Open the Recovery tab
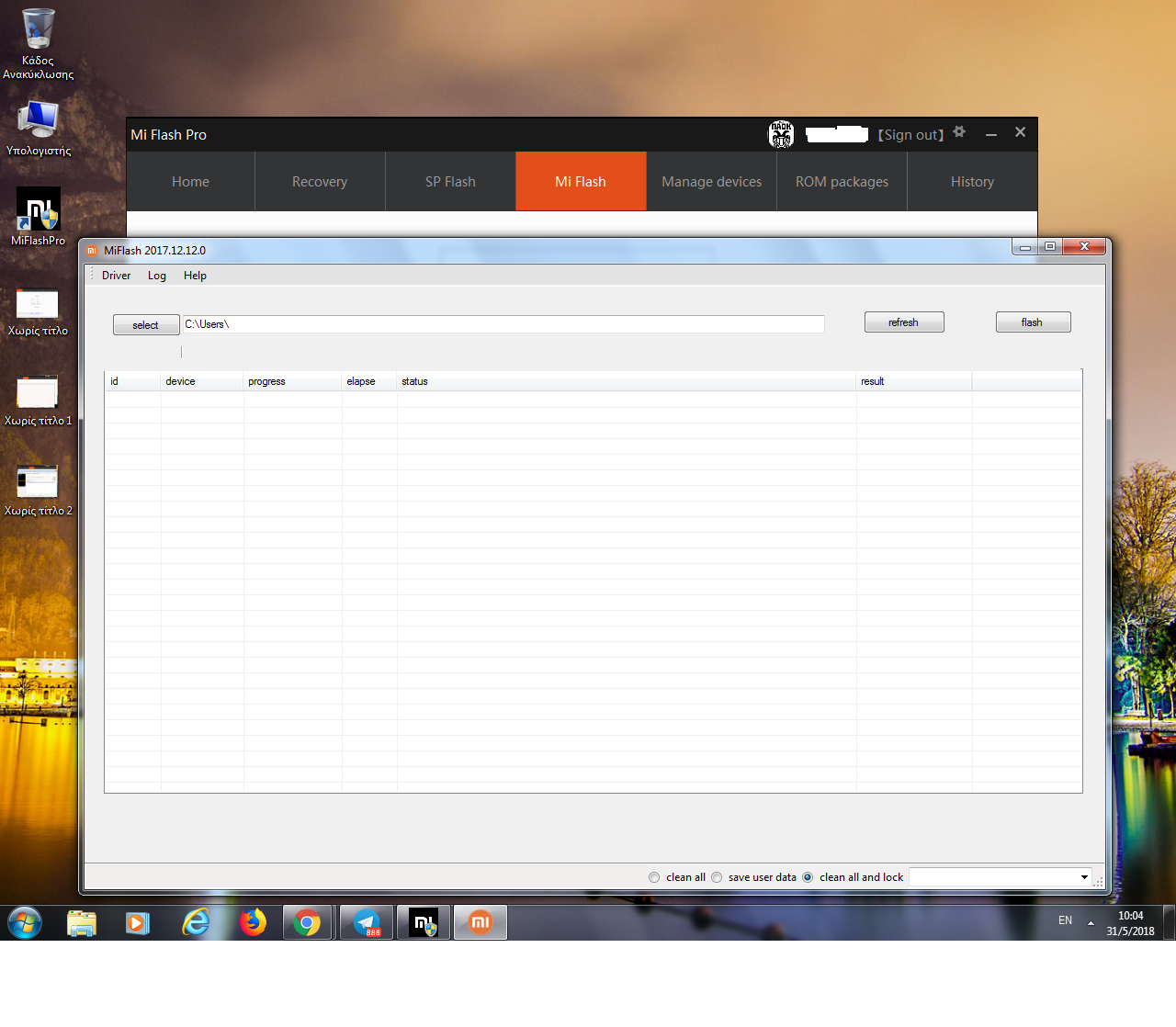1176x1027 pixels. [x=320, y=182]
